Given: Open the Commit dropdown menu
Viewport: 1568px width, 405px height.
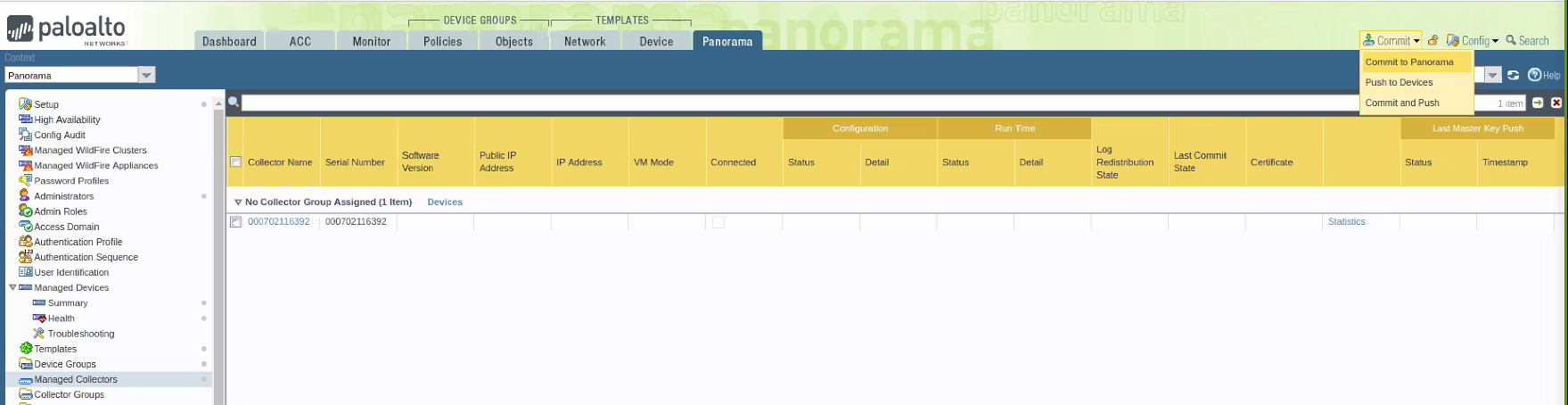Looking at the screenshot, I should coord(1391,40).
